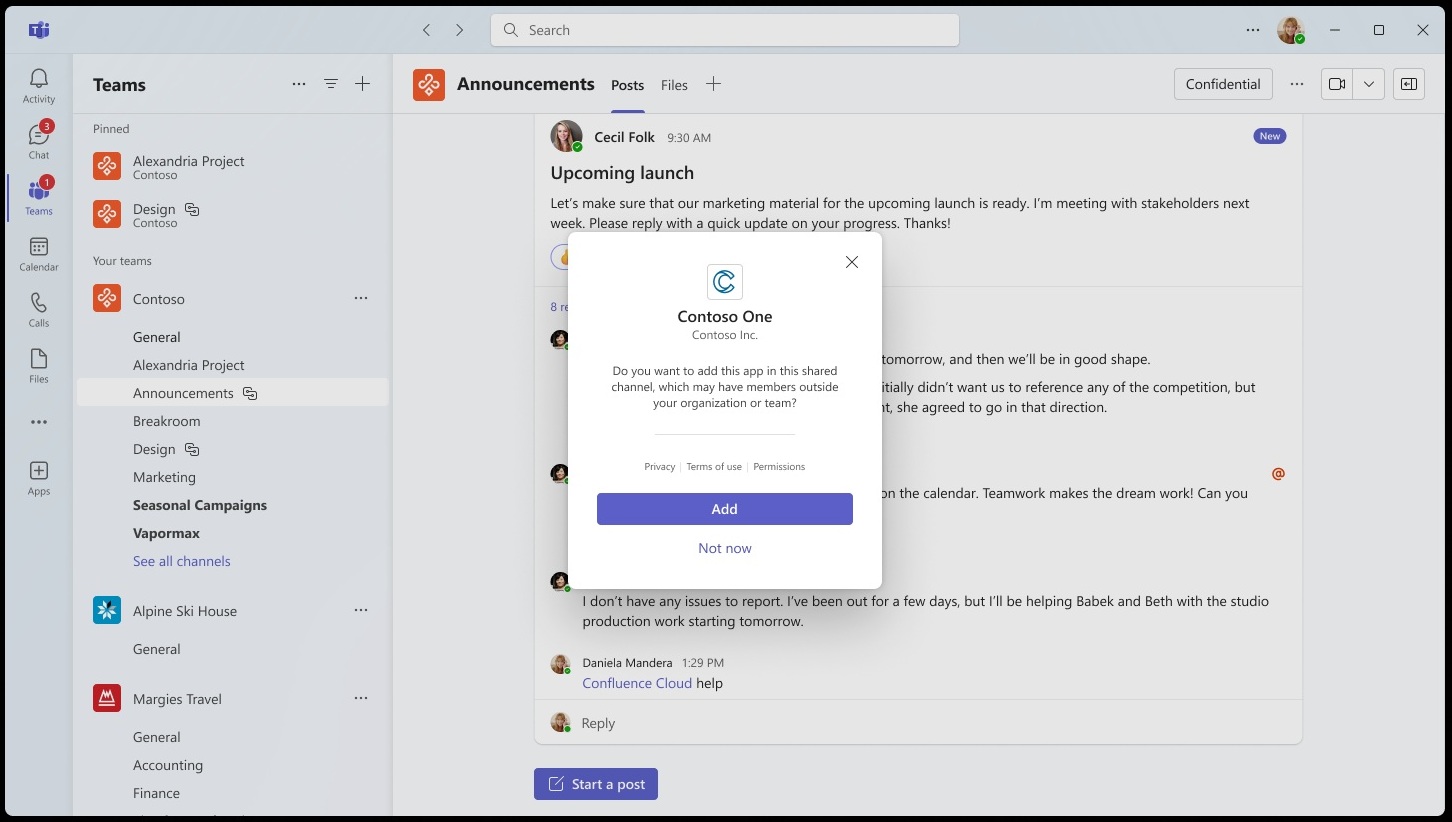Viewport: 1452px width, 822px height.
Task: Click the New badge on post
Action: [1270, 136]
